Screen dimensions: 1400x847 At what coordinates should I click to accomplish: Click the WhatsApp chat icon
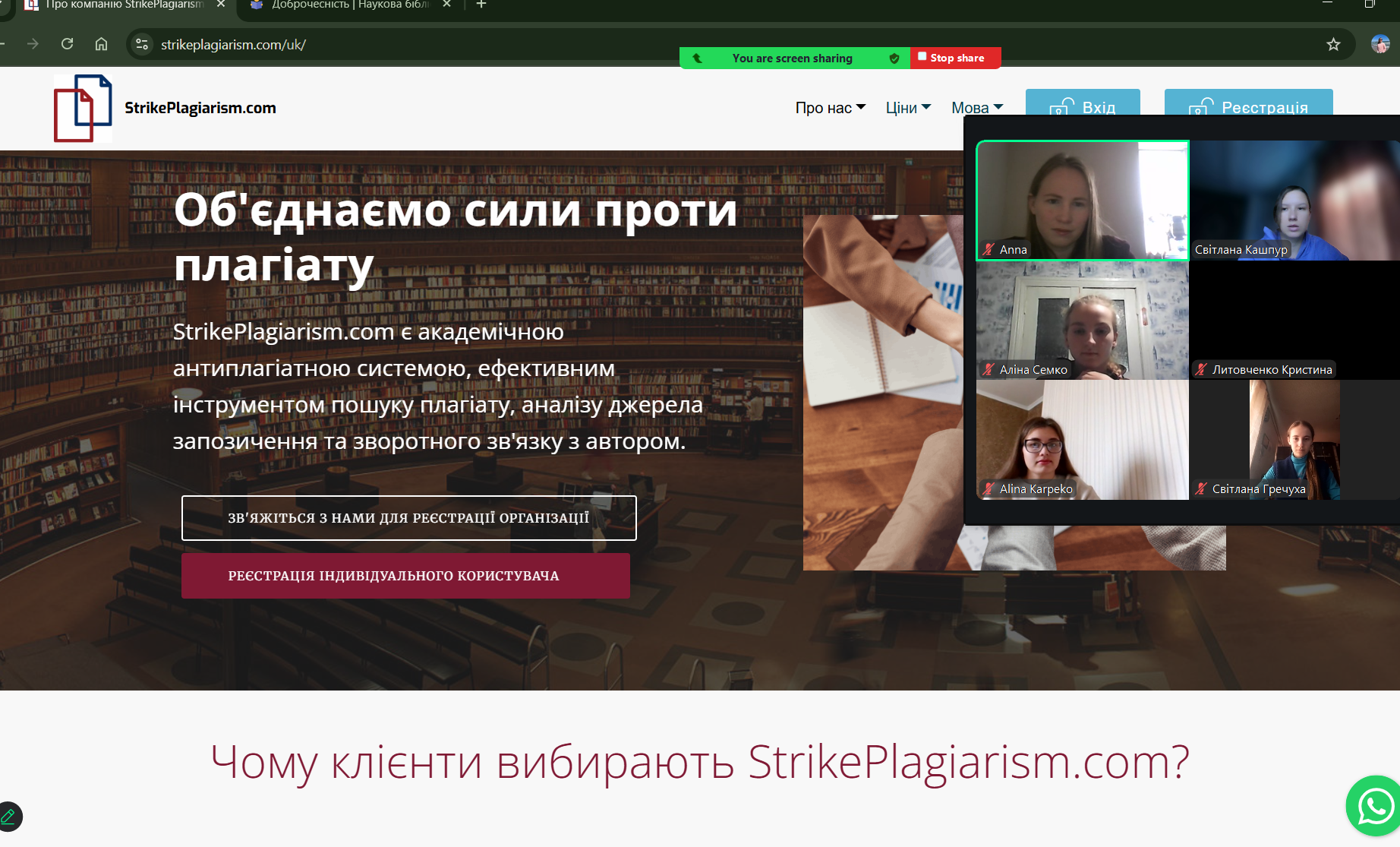(x=1374, y=806)
